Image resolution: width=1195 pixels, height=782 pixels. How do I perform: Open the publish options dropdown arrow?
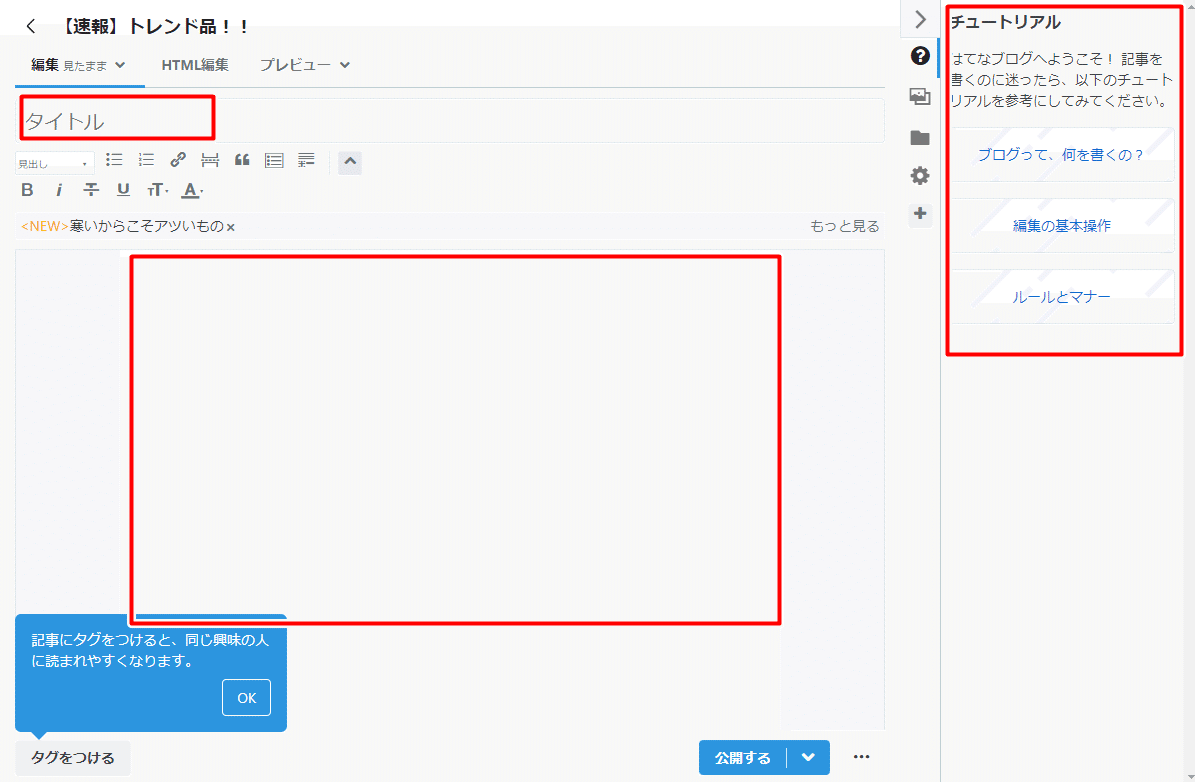[809, 758]
